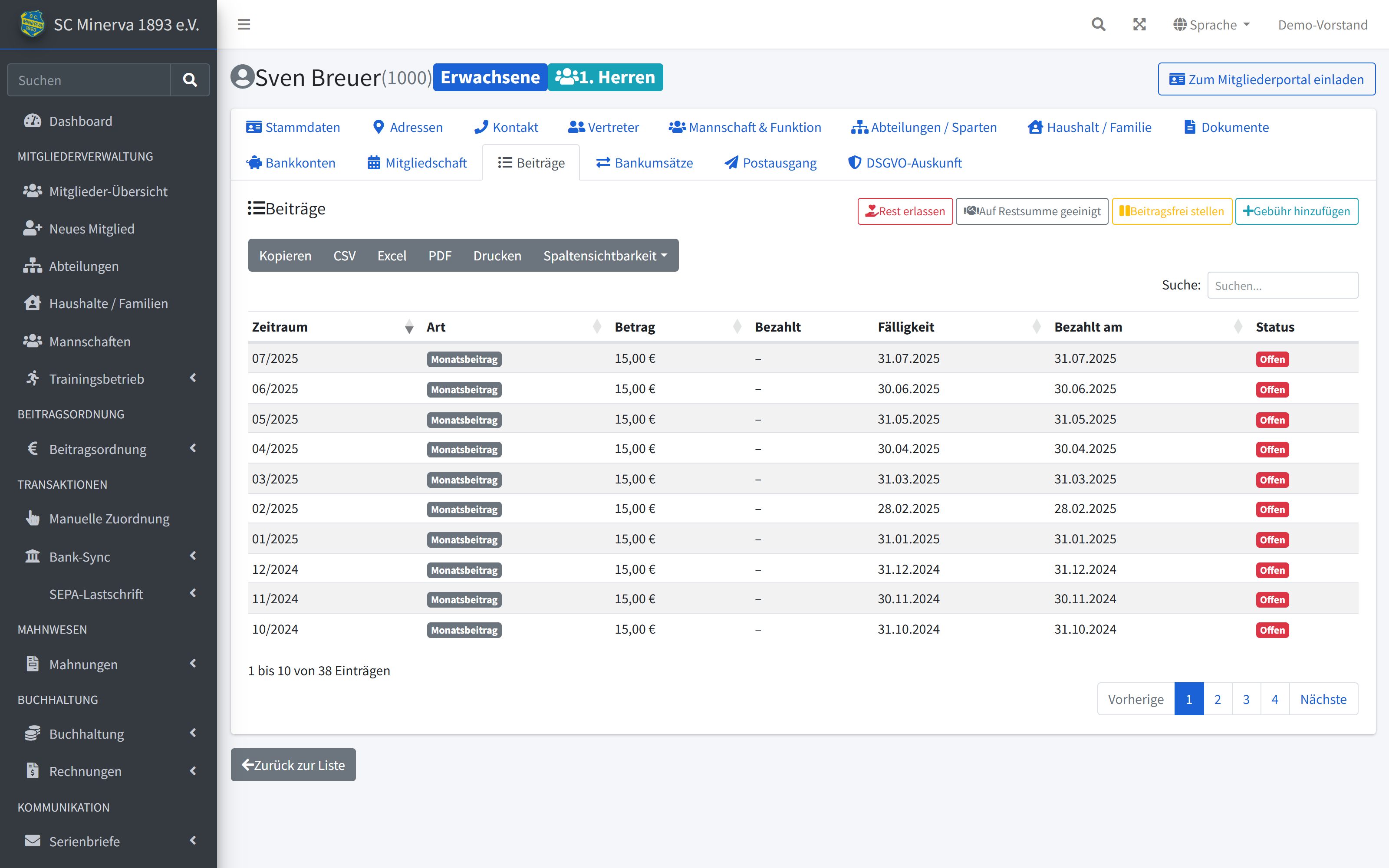1389x868 pixels.
Task: Click the SC Minerva club crest logo
Action: tap(32, 24)
